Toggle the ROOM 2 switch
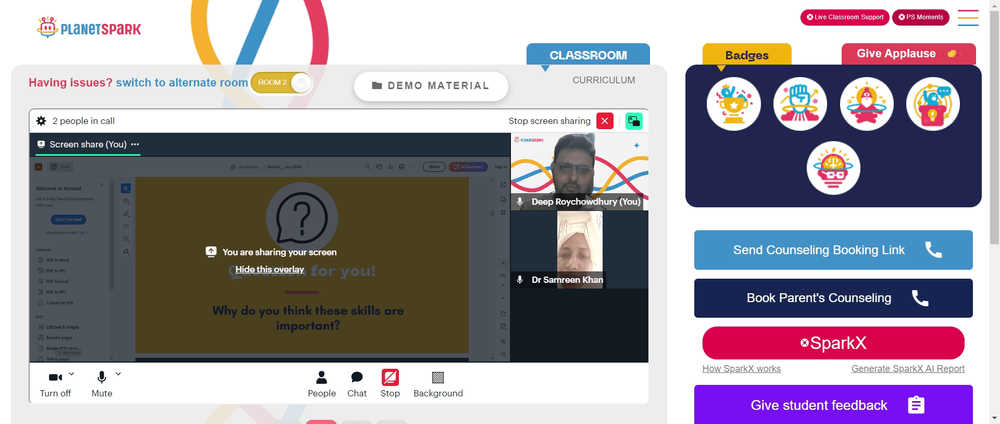The image size is (1000, 424). tap(281, 83)
